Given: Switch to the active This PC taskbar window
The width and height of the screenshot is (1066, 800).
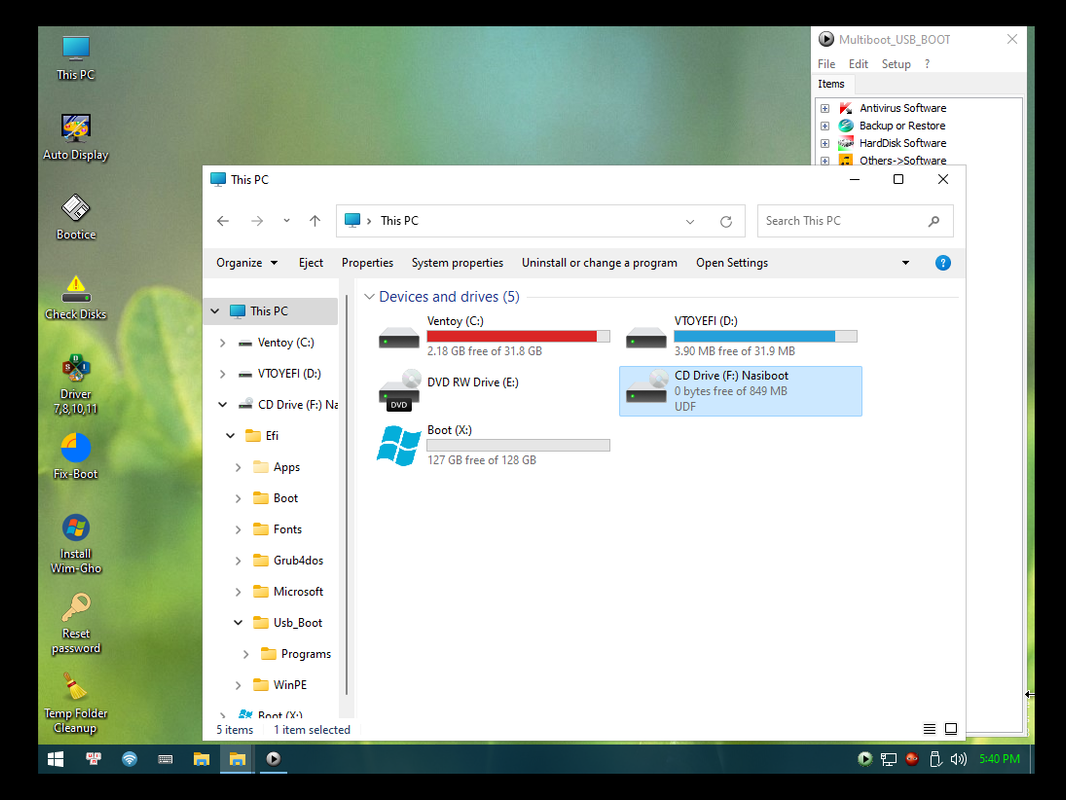Looking at the screenshot, I should (237, 759).
